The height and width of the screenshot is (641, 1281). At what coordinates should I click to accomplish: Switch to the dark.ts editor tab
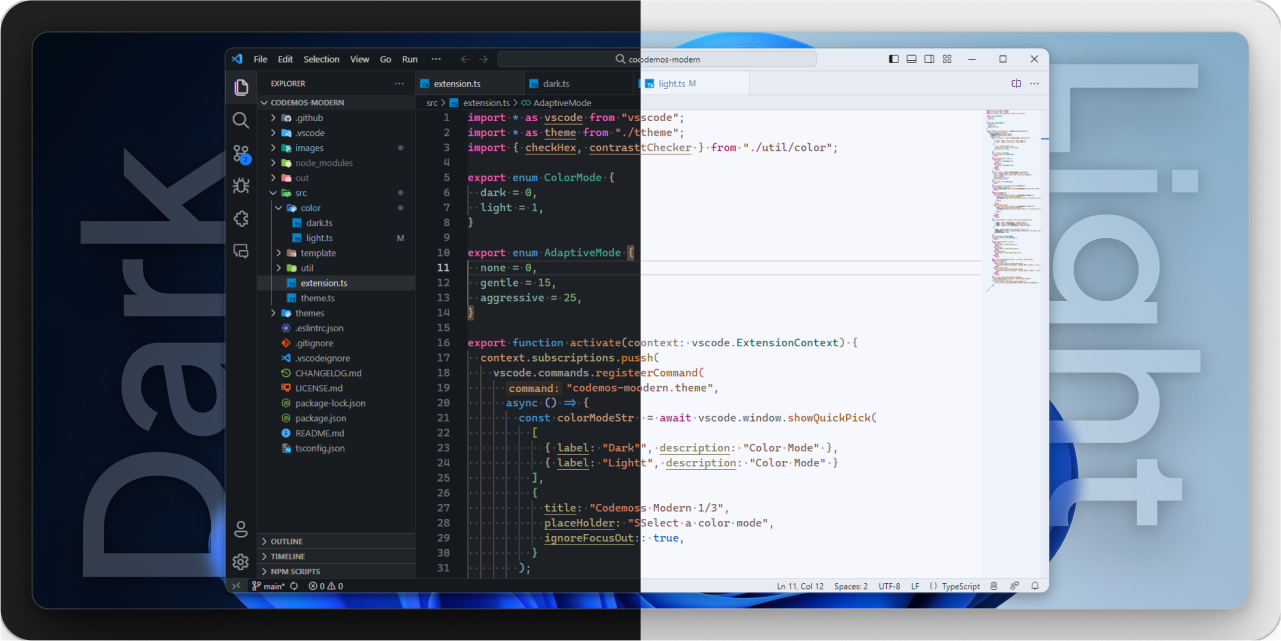tap(557, 83)
